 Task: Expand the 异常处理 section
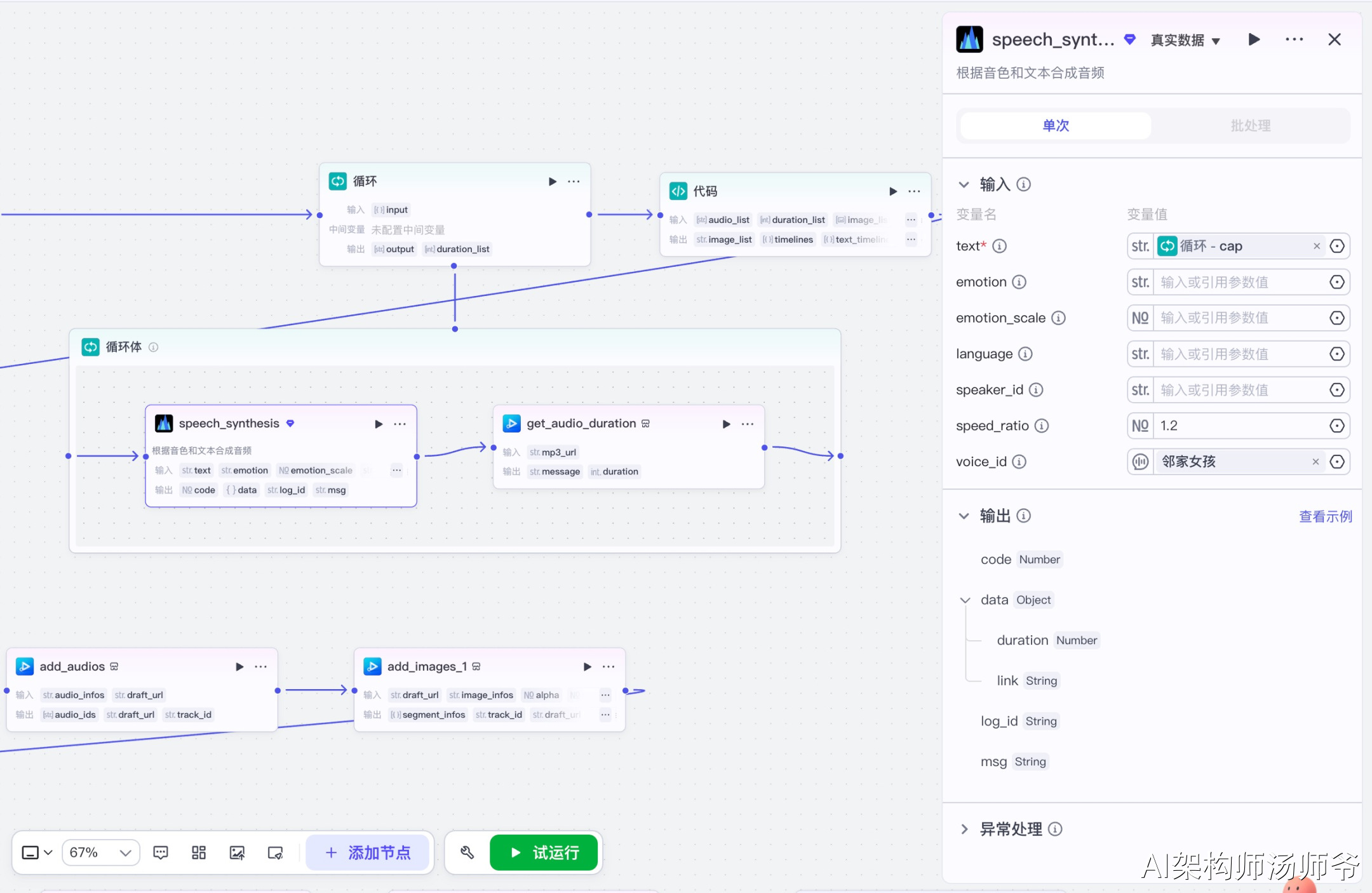tap(964, 829)
